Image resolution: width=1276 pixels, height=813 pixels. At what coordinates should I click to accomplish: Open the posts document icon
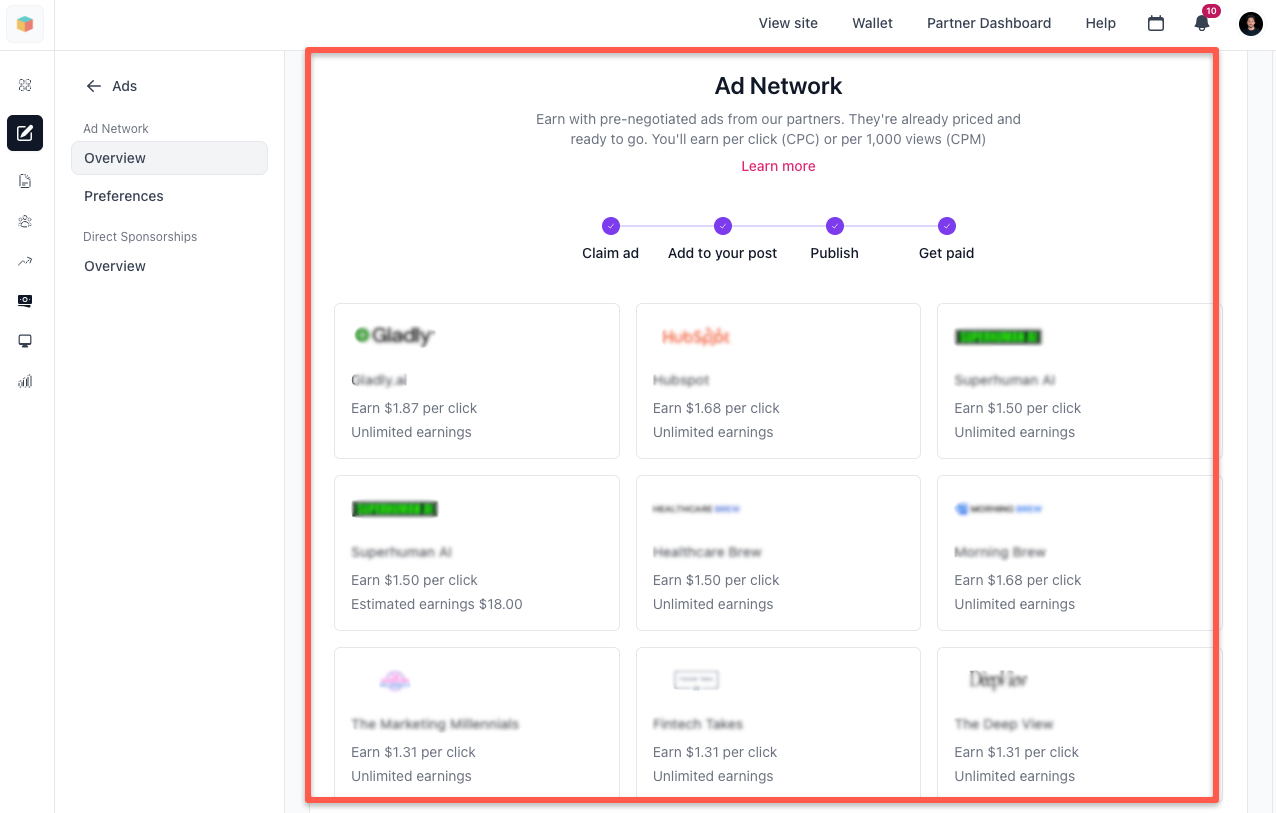coord(24,181)
